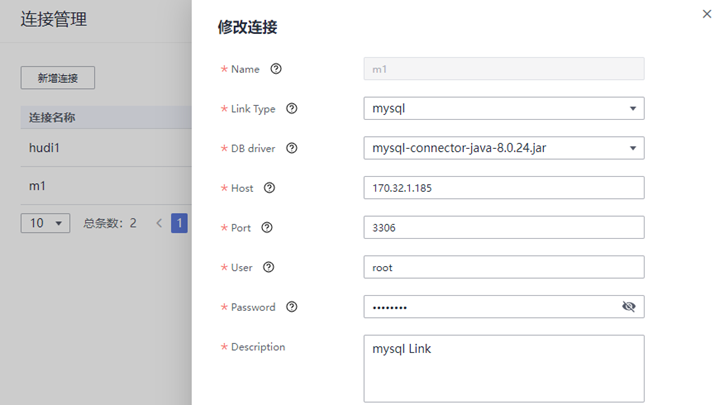The height and width of the screenshot is (405, 724).
Task: Close the modify connection dialog
Action: pos(708,13)
